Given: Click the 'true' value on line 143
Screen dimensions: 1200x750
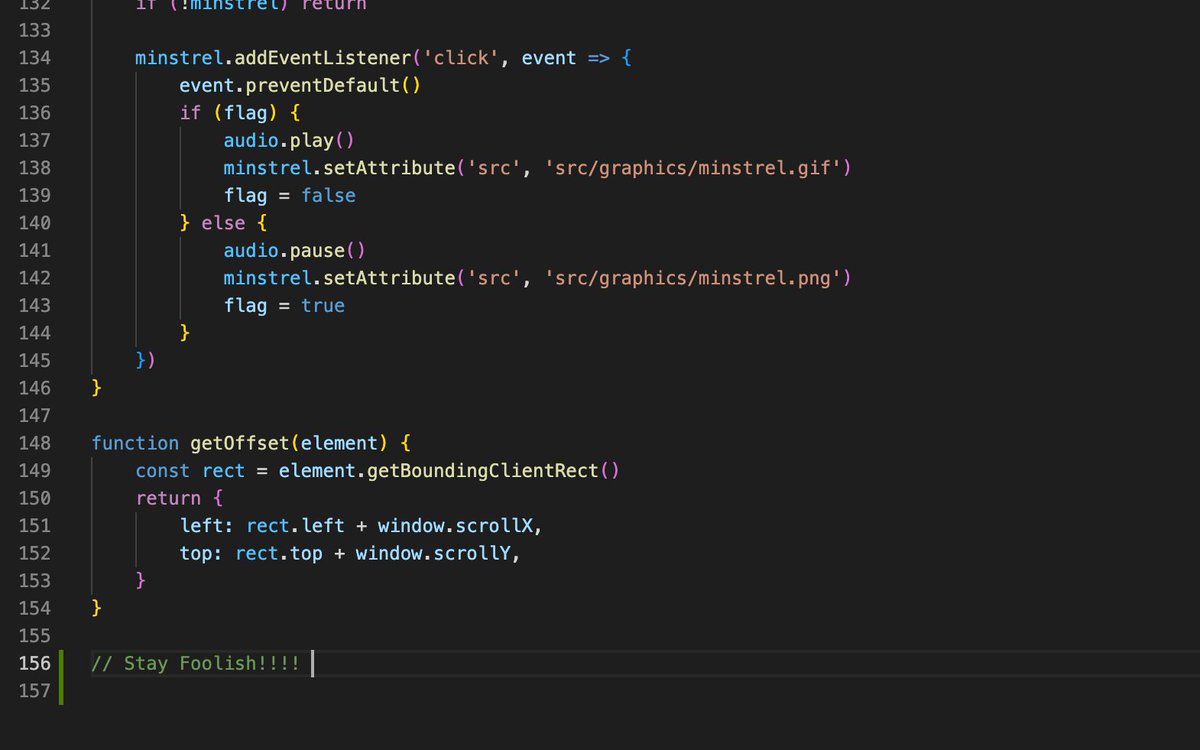Looking at the screenshot, I should click(x=323, y=306).
